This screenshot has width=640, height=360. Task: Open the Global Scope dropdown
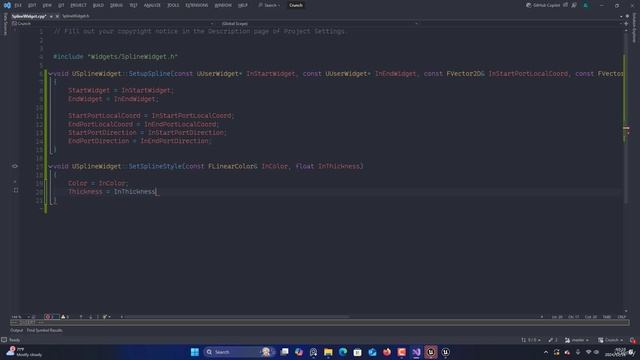(320, 24)
